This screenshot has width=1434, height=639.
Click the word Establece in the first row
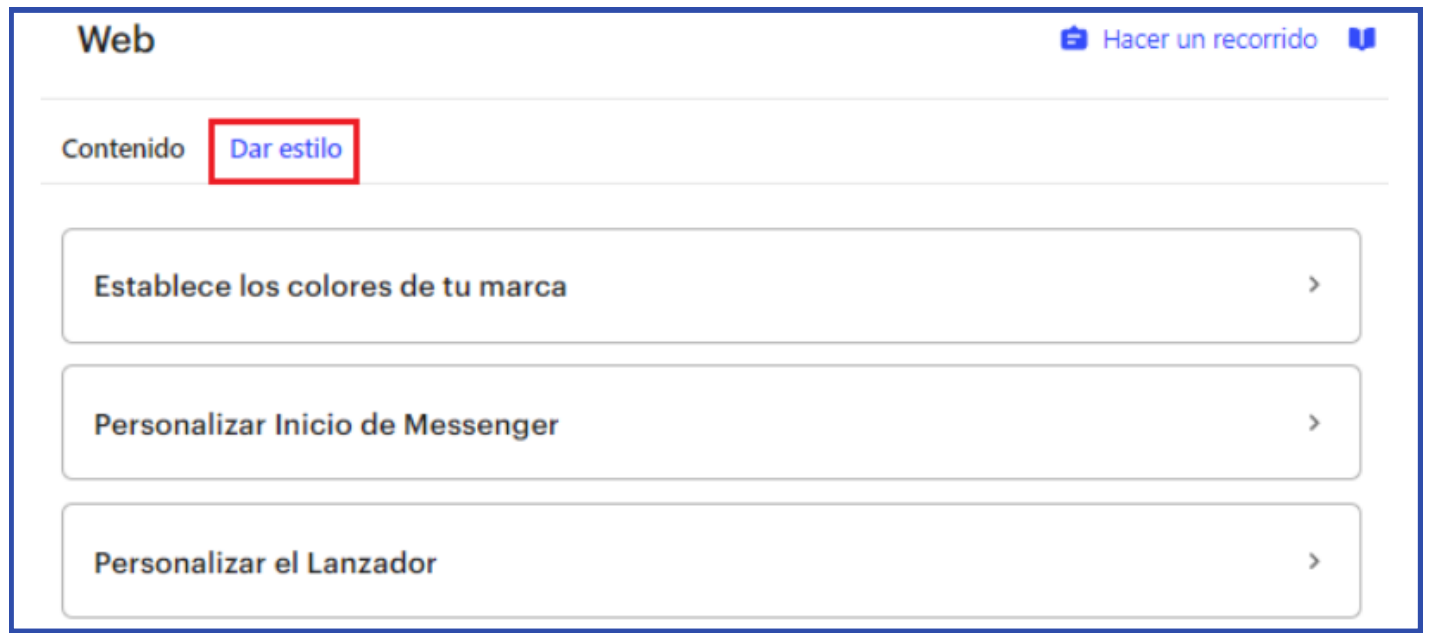[x=150, y=287]
